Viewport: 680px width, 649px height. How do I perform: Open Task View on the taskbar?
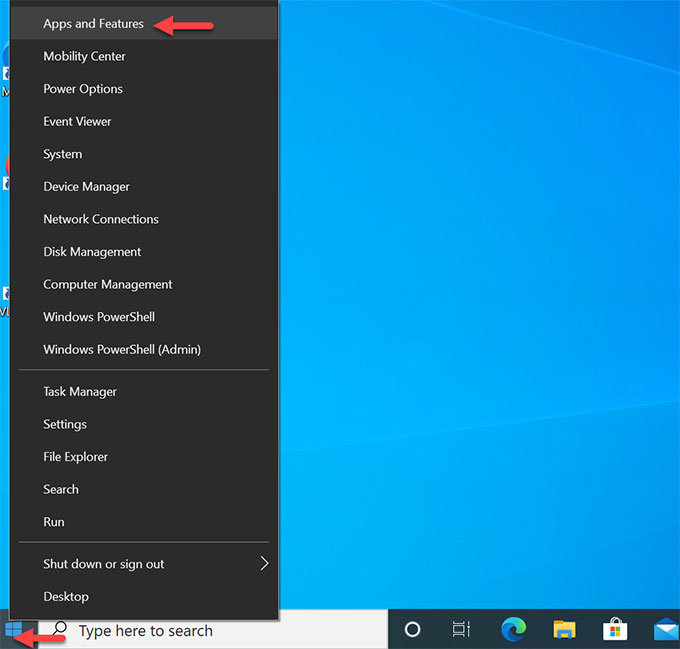(461, 629)
